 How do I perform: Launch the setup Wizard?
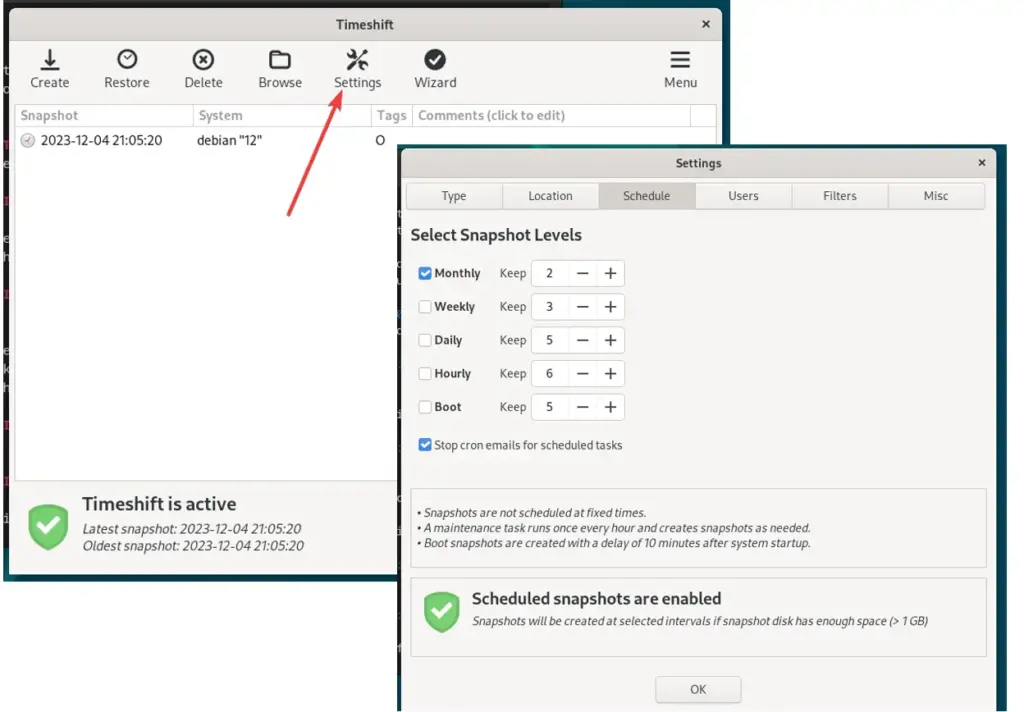click(x=435, y=69)
